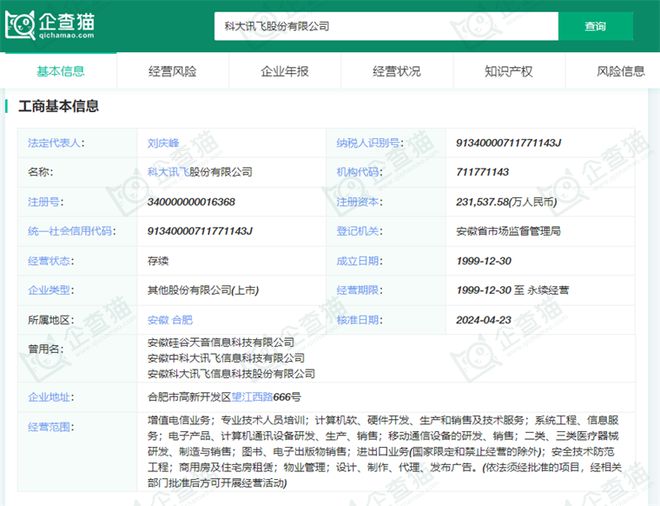Viewport: 660px width, 506px height.
Task: Click former name 安徽中科大讯飞信息科技有限公司
Action: click(226, 358)
